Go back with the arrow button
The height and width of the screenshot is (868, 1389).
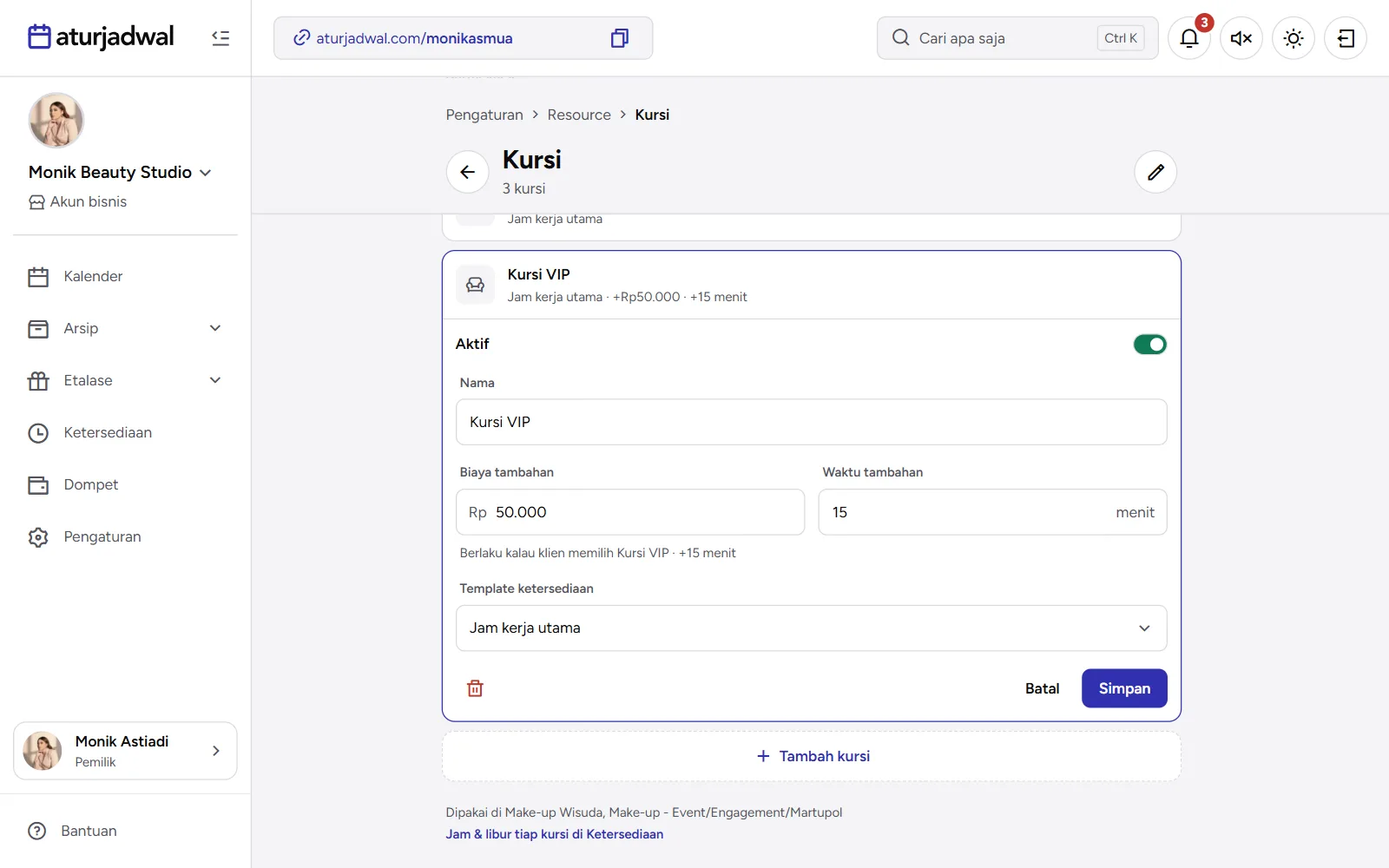467,172
